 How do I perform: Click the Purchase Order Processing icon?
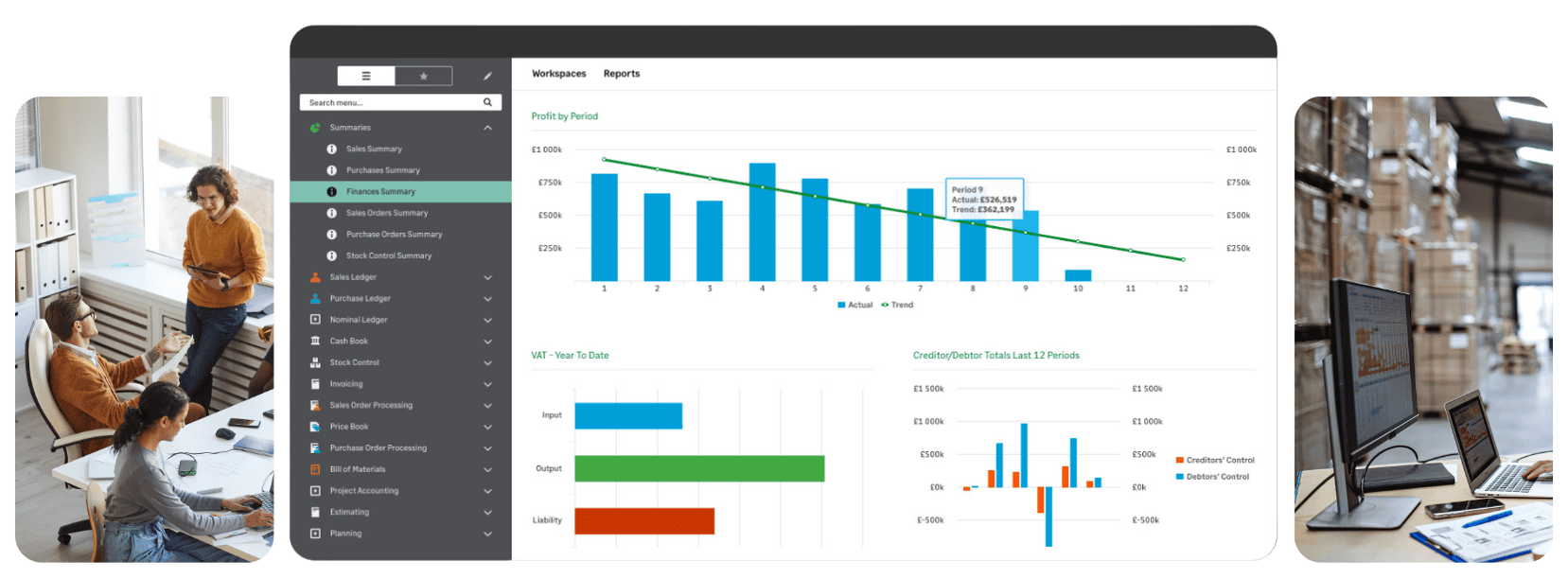click(315, 448)
